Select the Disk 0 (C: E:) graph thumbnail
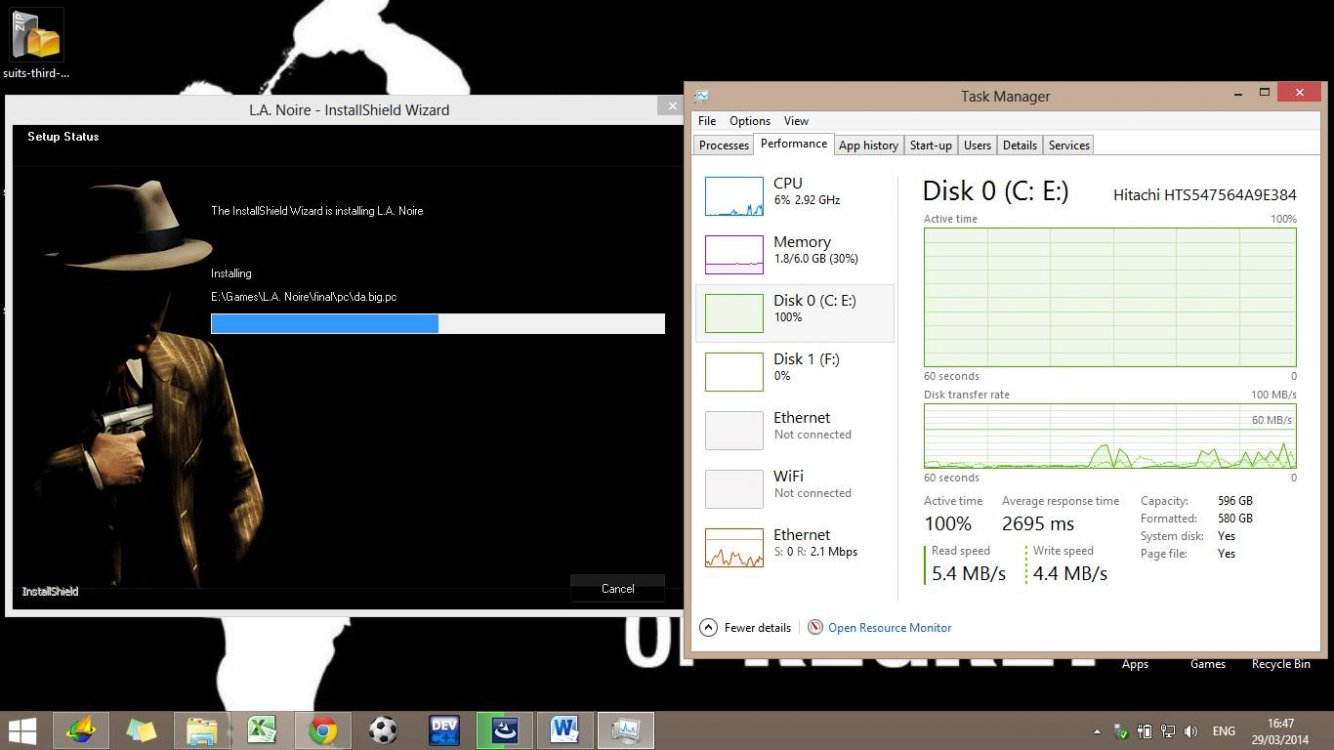 pos(734,313)
